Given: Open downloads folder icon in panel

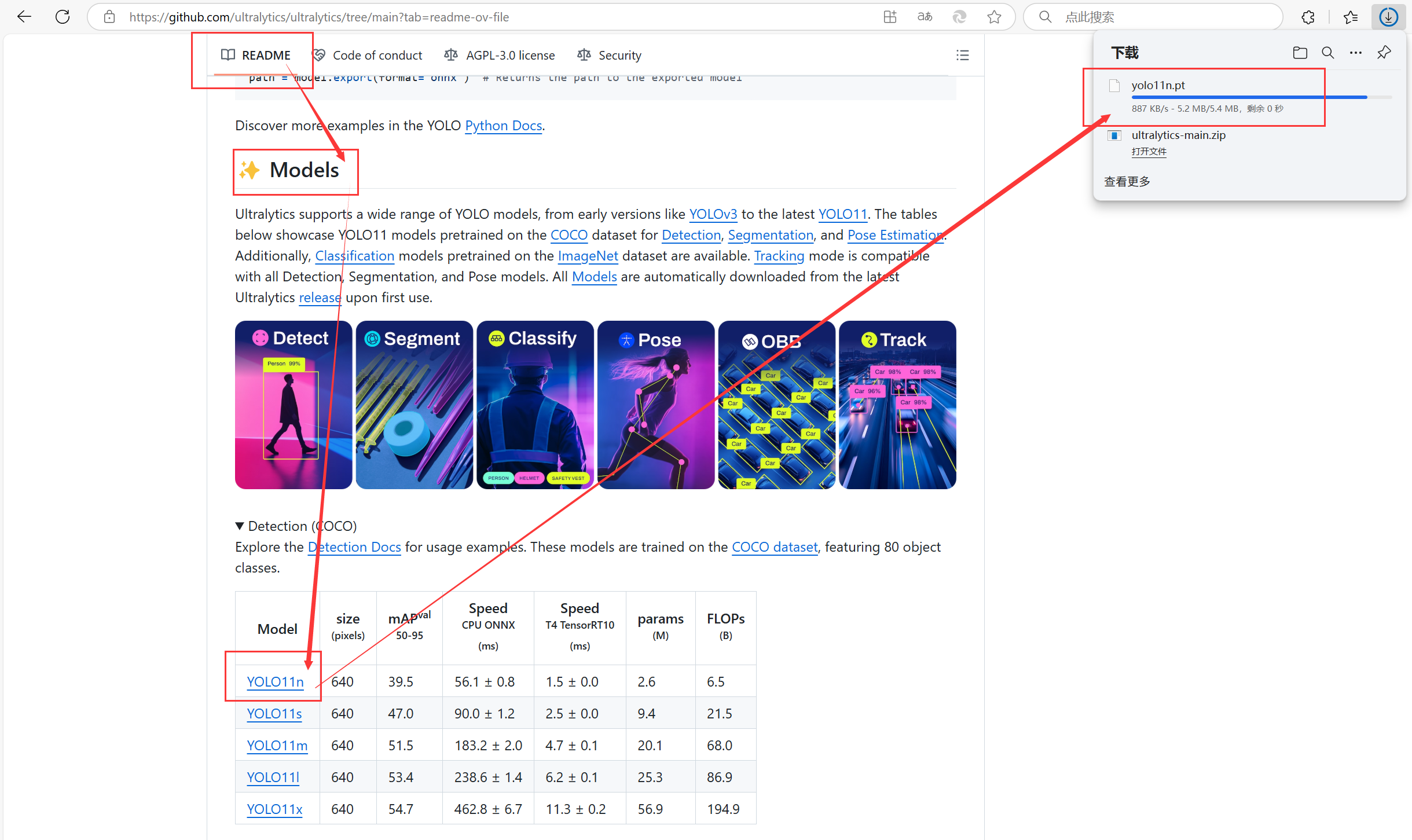Looking at the screenshot, I should [1300, 53].
